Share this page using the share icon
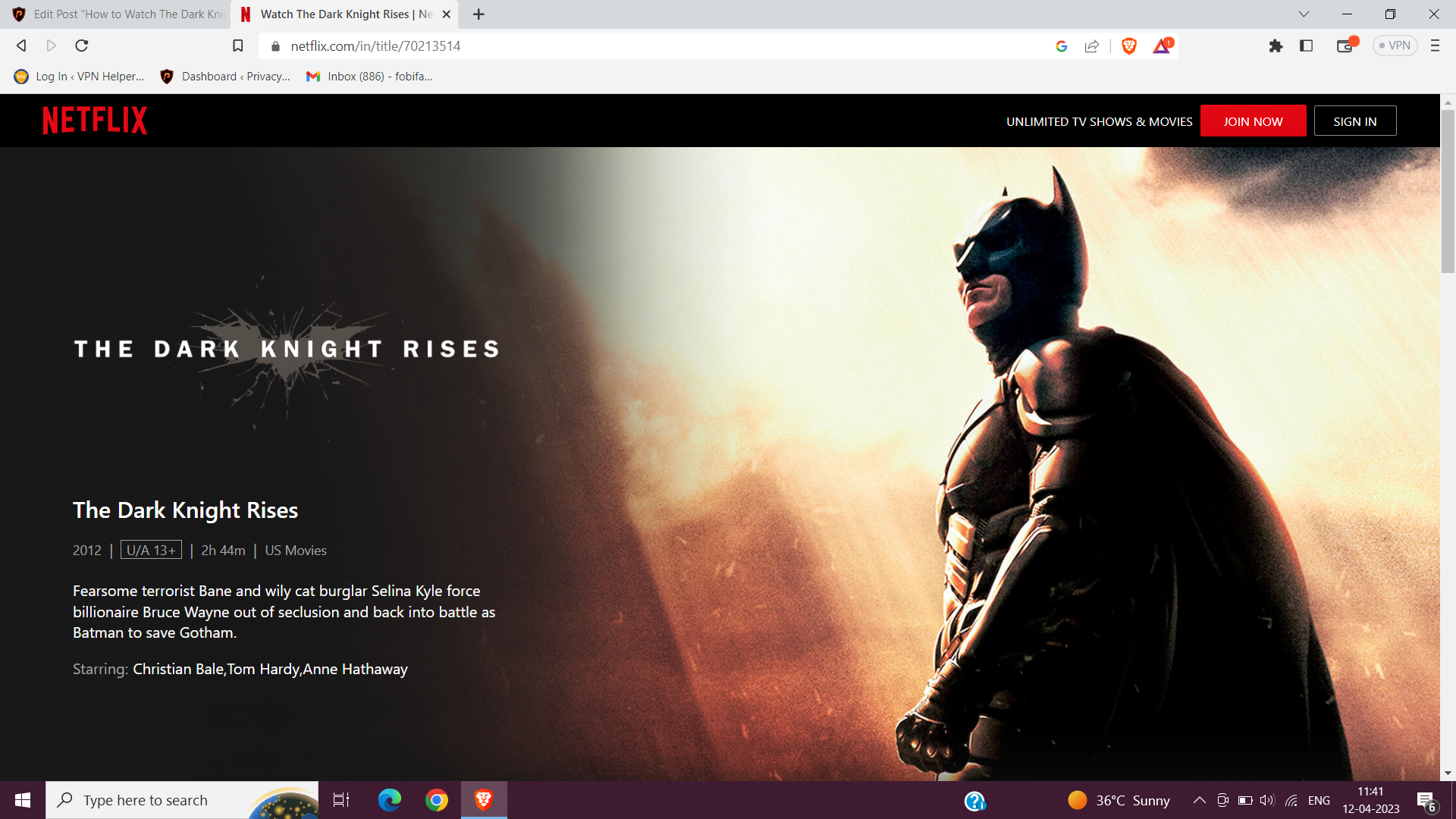This screenshot has width=1456, height=819. pyautogui.click(x=1091, y=45)
